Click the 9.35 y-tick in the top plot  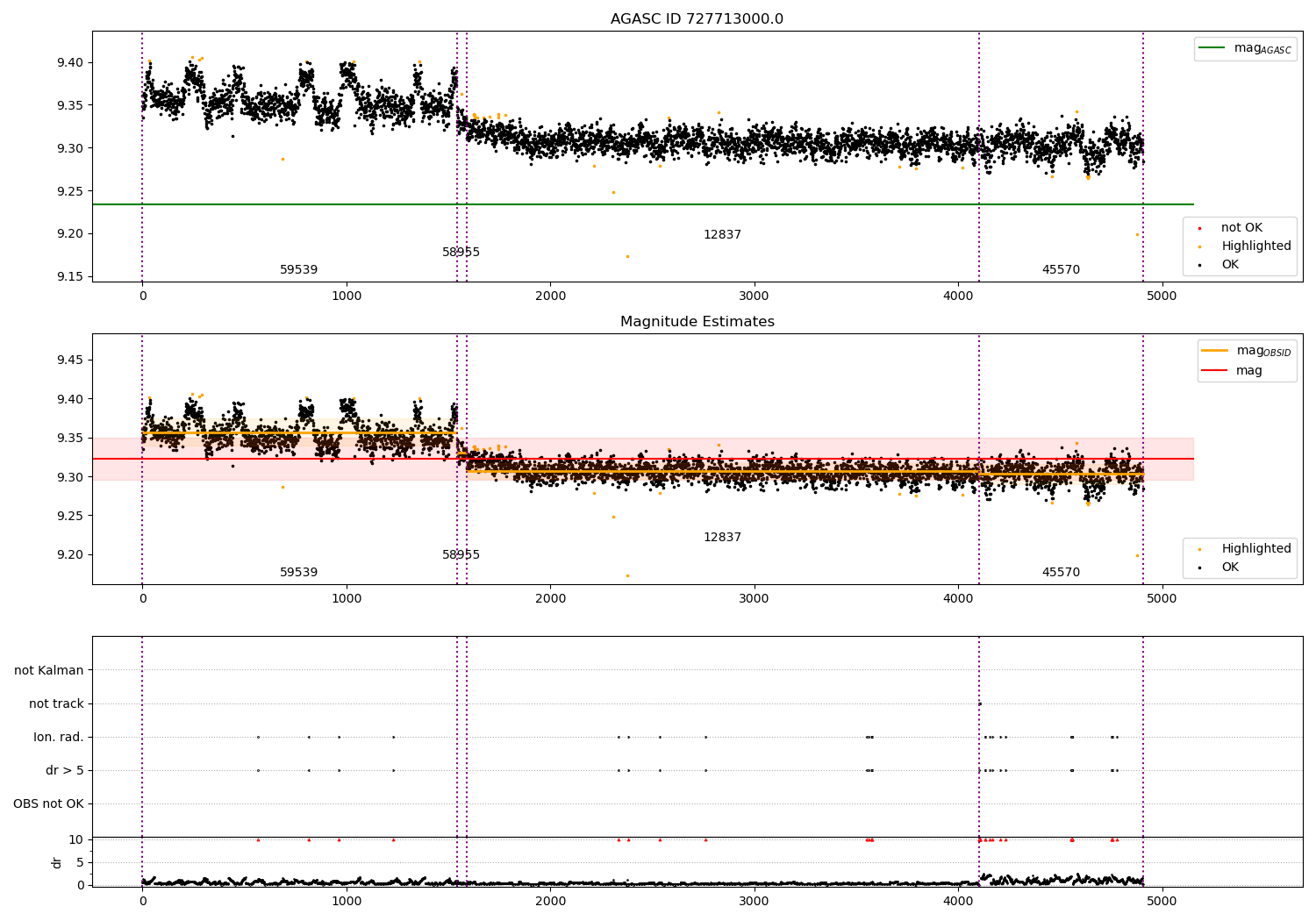(71, 106)
